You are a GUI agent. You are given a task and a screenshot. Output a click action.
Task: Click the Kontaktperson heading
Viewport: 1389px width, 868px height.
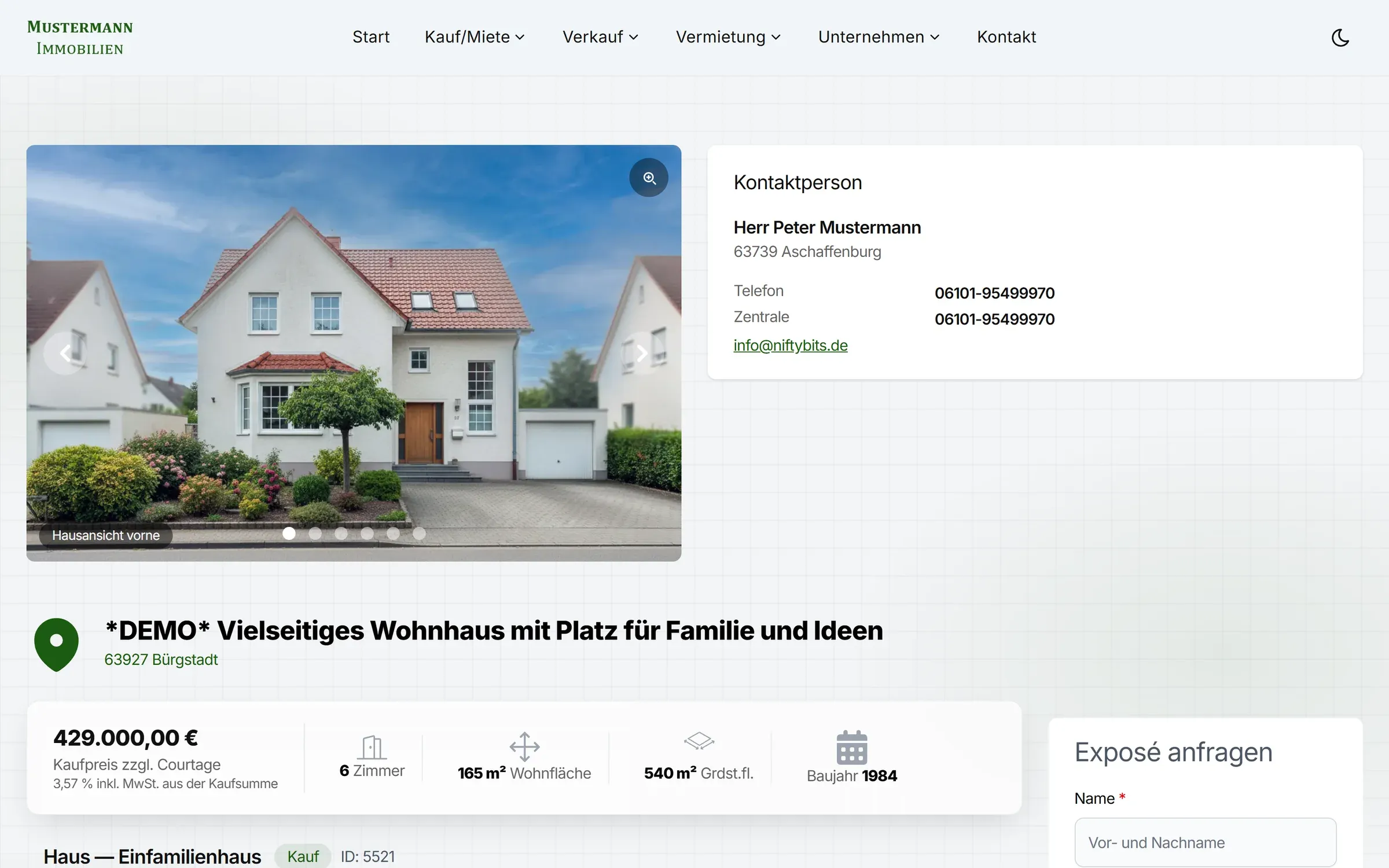[x=798, y=182]
